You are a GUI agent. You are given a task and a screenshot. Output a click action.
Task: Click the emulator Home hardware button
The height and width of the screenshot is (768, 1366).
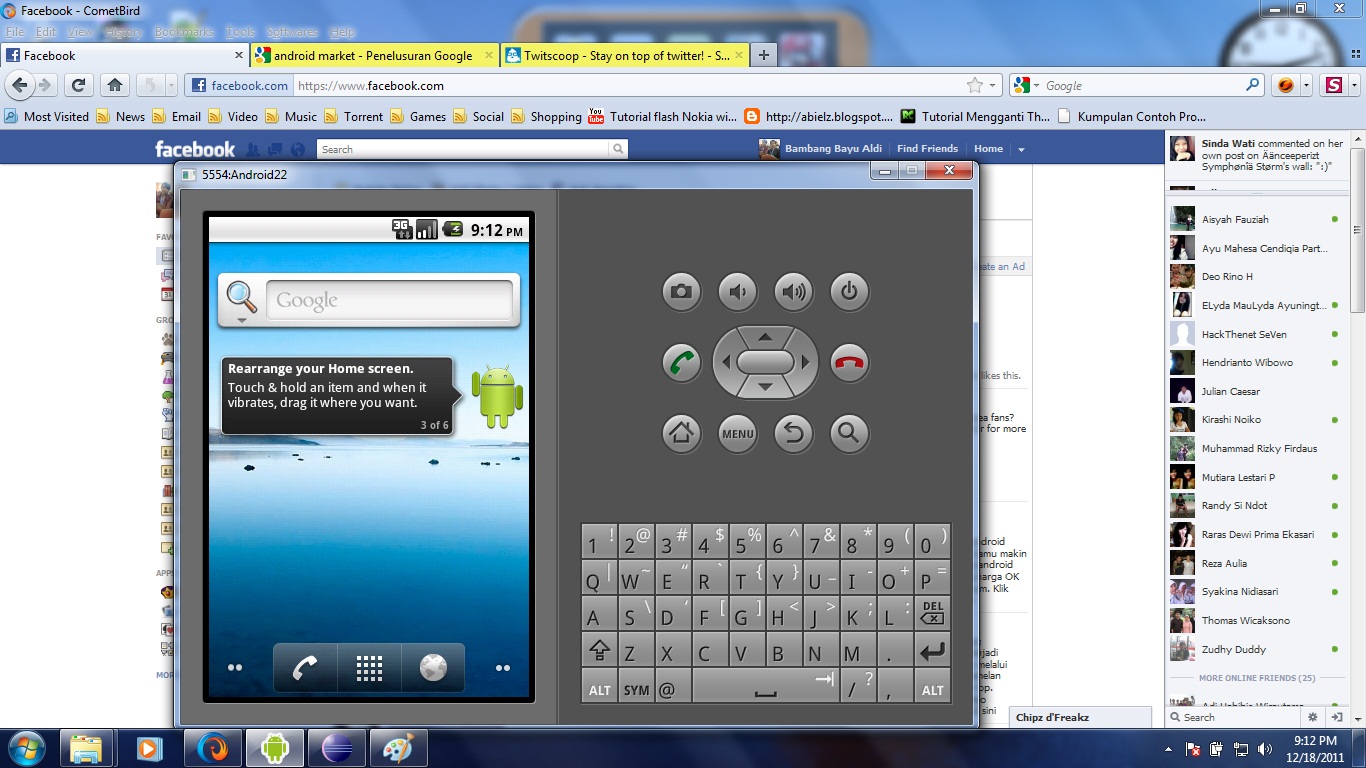click(681, 433)
